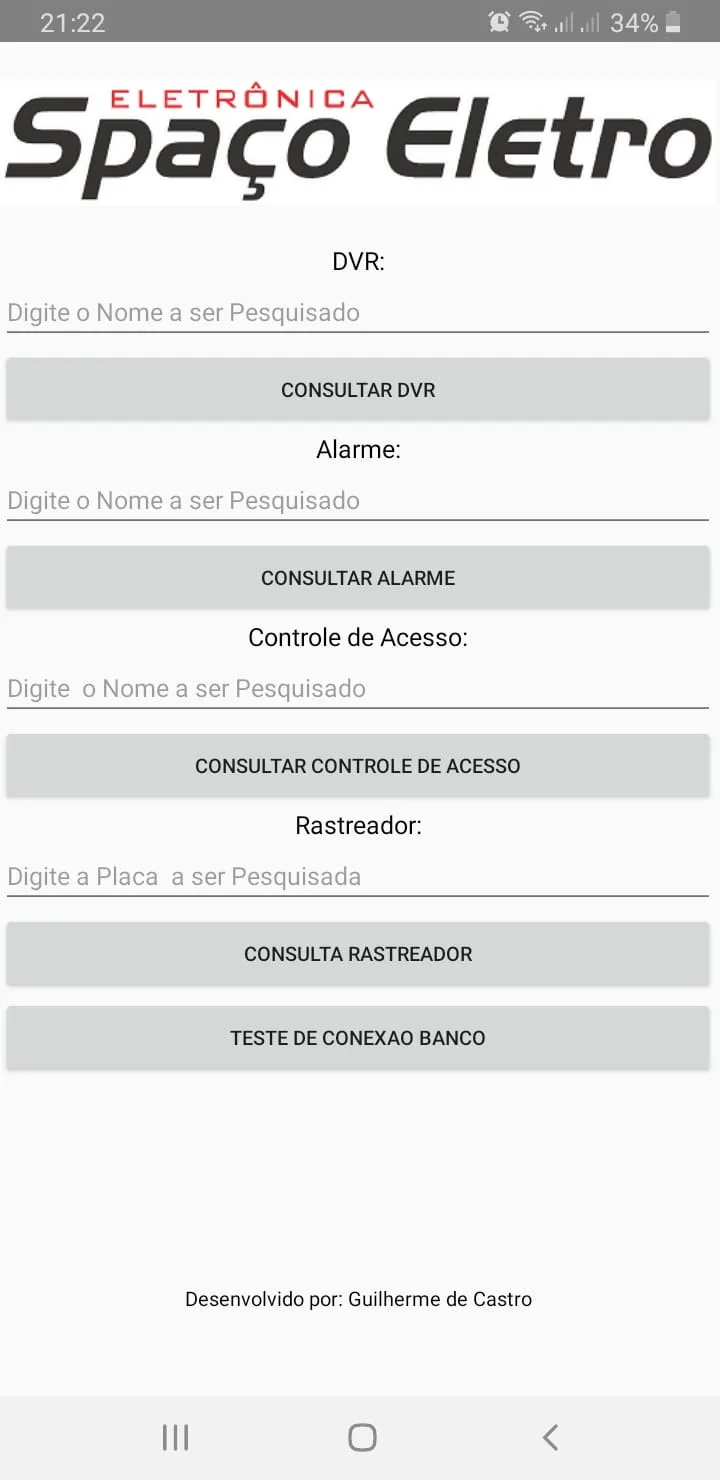
Task: Tap the Wi-Fi icon in status bar
Action: [x=532, y=22]
